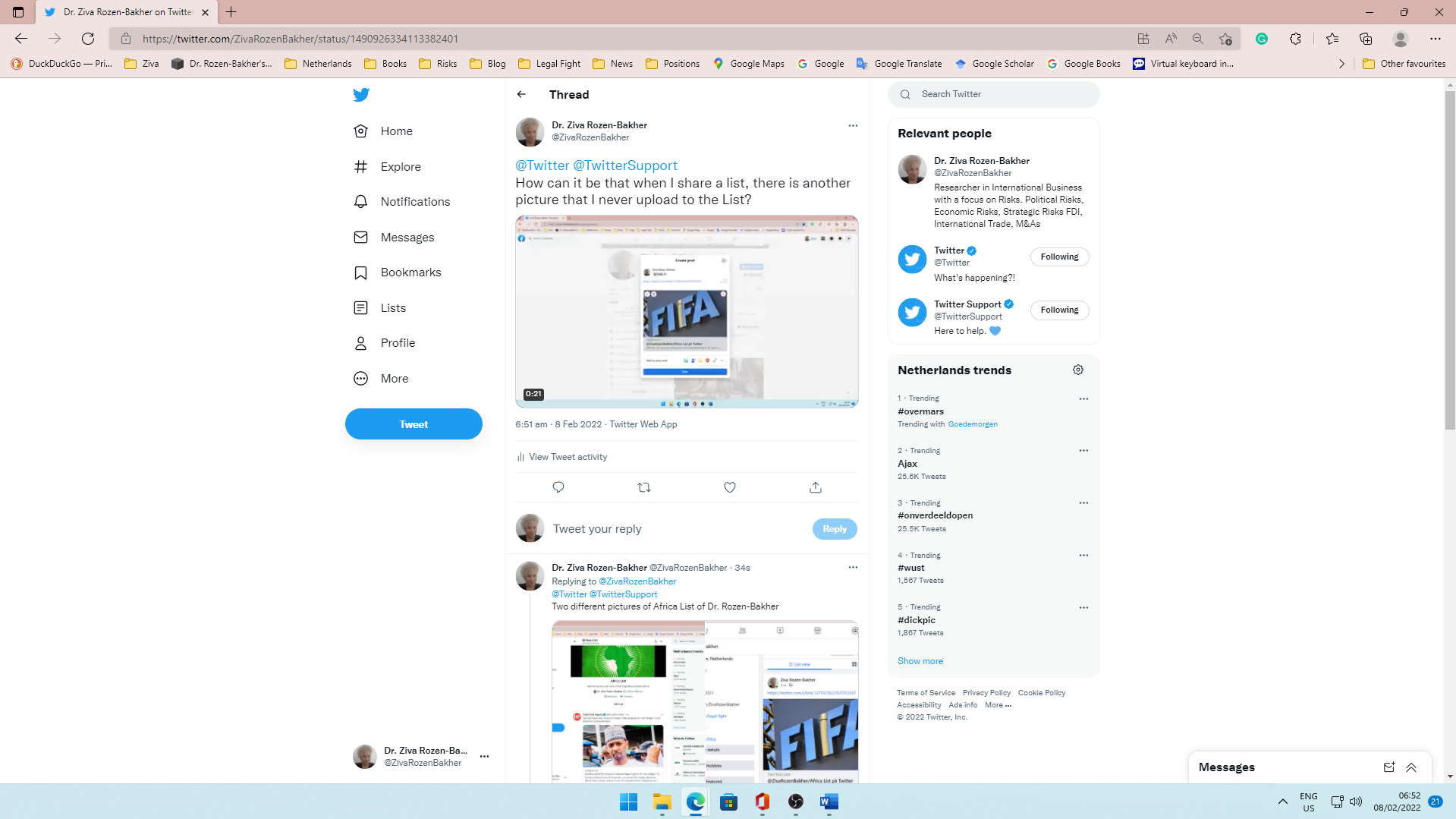This screenshot has height=819, width=1456.
Task: Click the blue Tweet button
Action: pos(414,424)
